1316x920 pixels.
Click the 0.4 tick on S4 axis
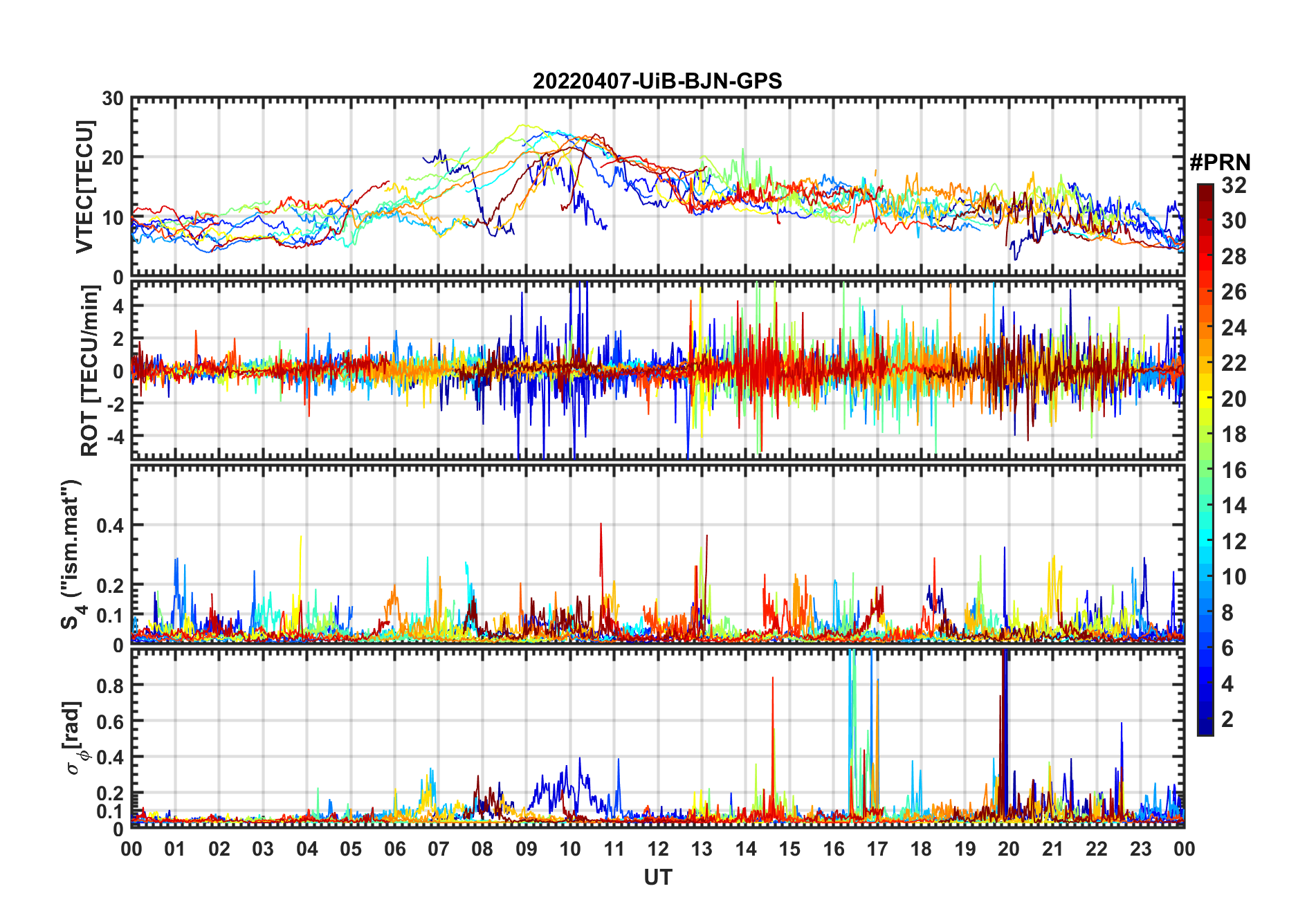pyautogui.click(x=111, y=526)
